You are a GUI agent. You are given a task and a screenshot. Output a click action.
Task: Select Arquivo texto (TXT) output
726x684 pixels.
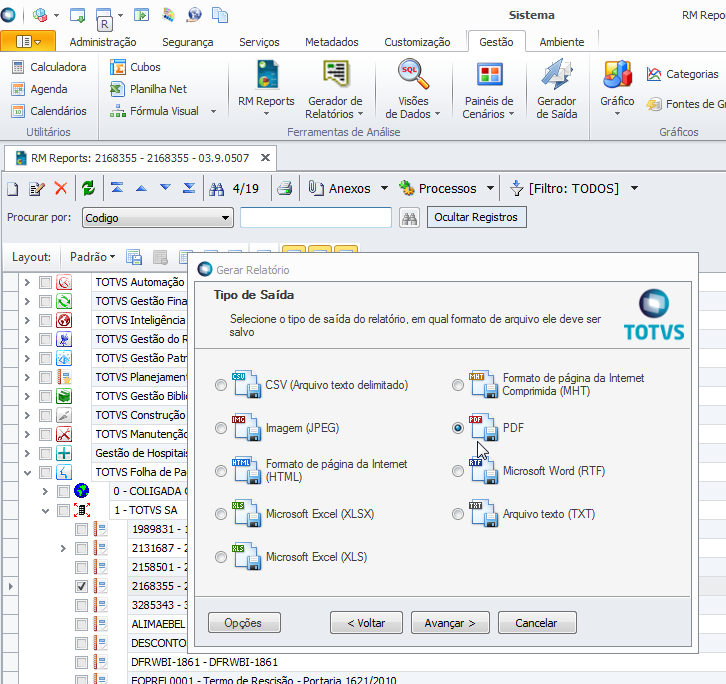(x=458, y=514)
